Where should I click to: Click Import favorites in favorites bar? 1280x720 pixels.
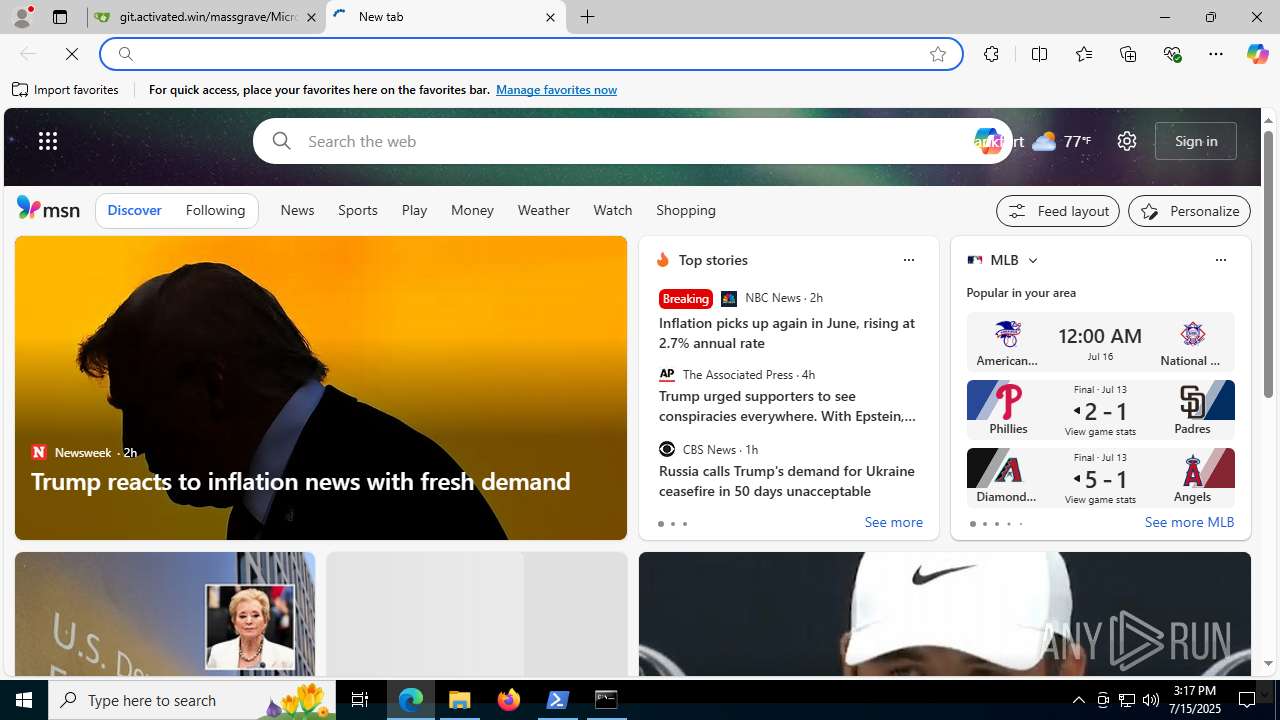[66, 90]
